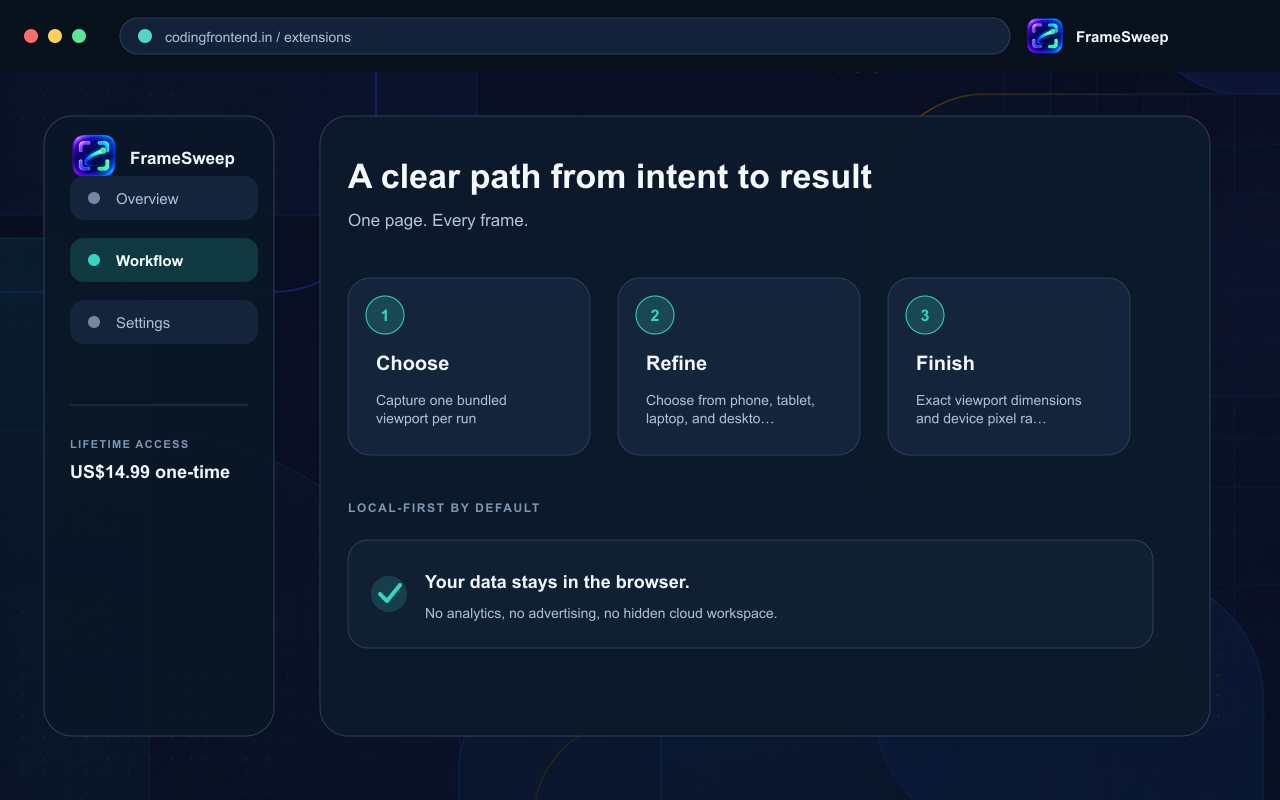The image size is (1280, 800).
Task: Click the step 3 number badge
Action: pyautogui.click(x=925, y=315)
